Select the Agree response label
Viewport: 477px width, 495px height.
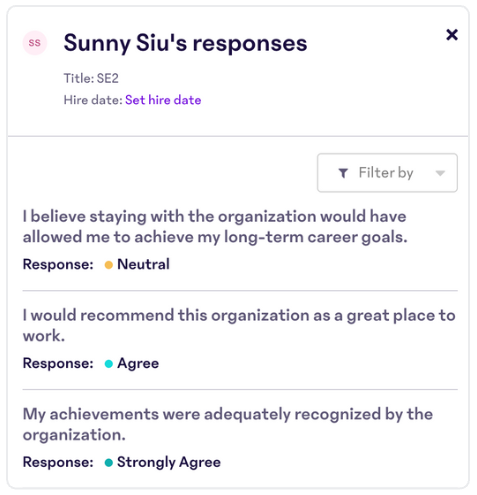[138, 364]
